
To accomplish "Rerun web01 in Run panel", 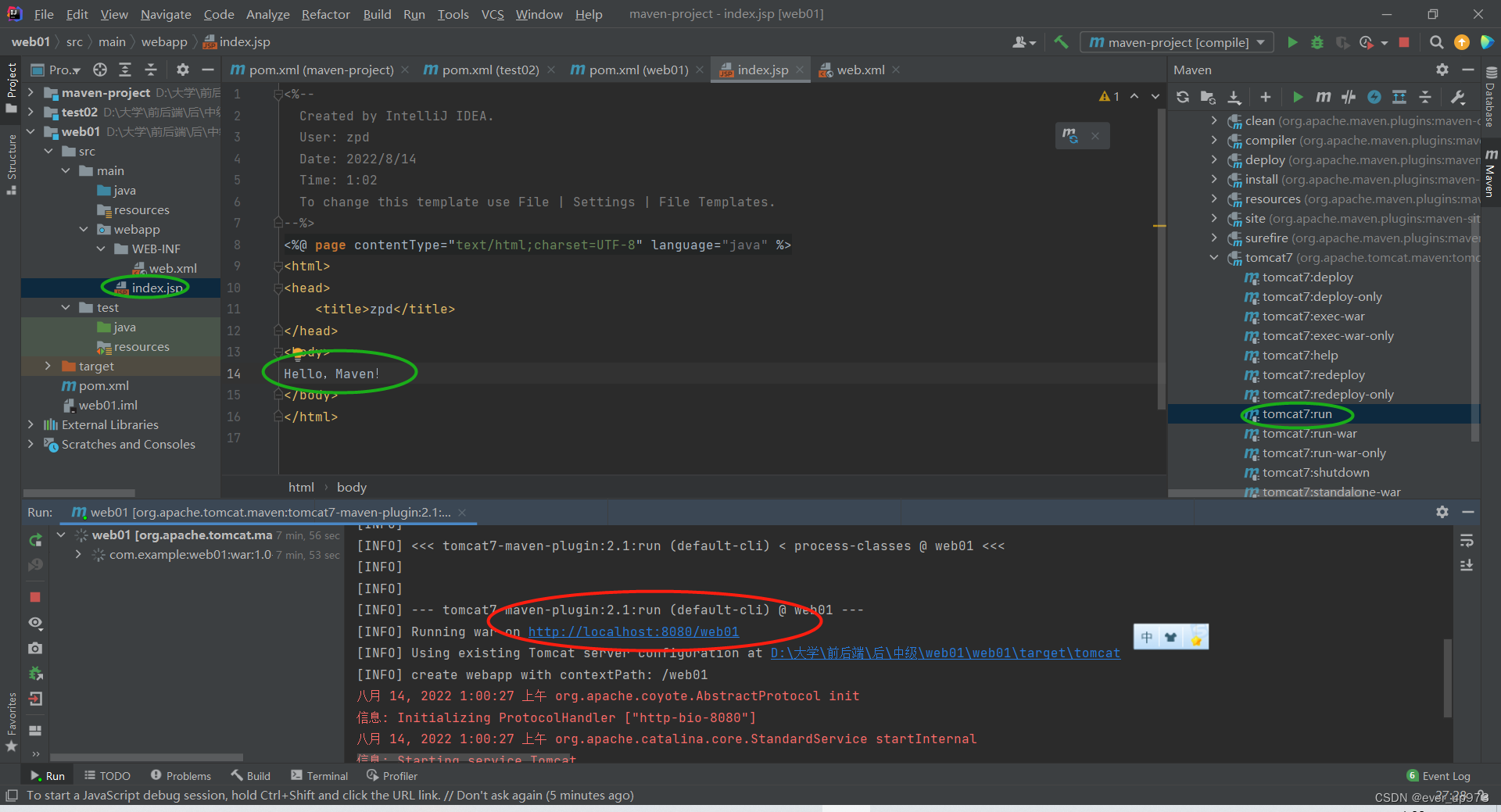I will 35,539.
